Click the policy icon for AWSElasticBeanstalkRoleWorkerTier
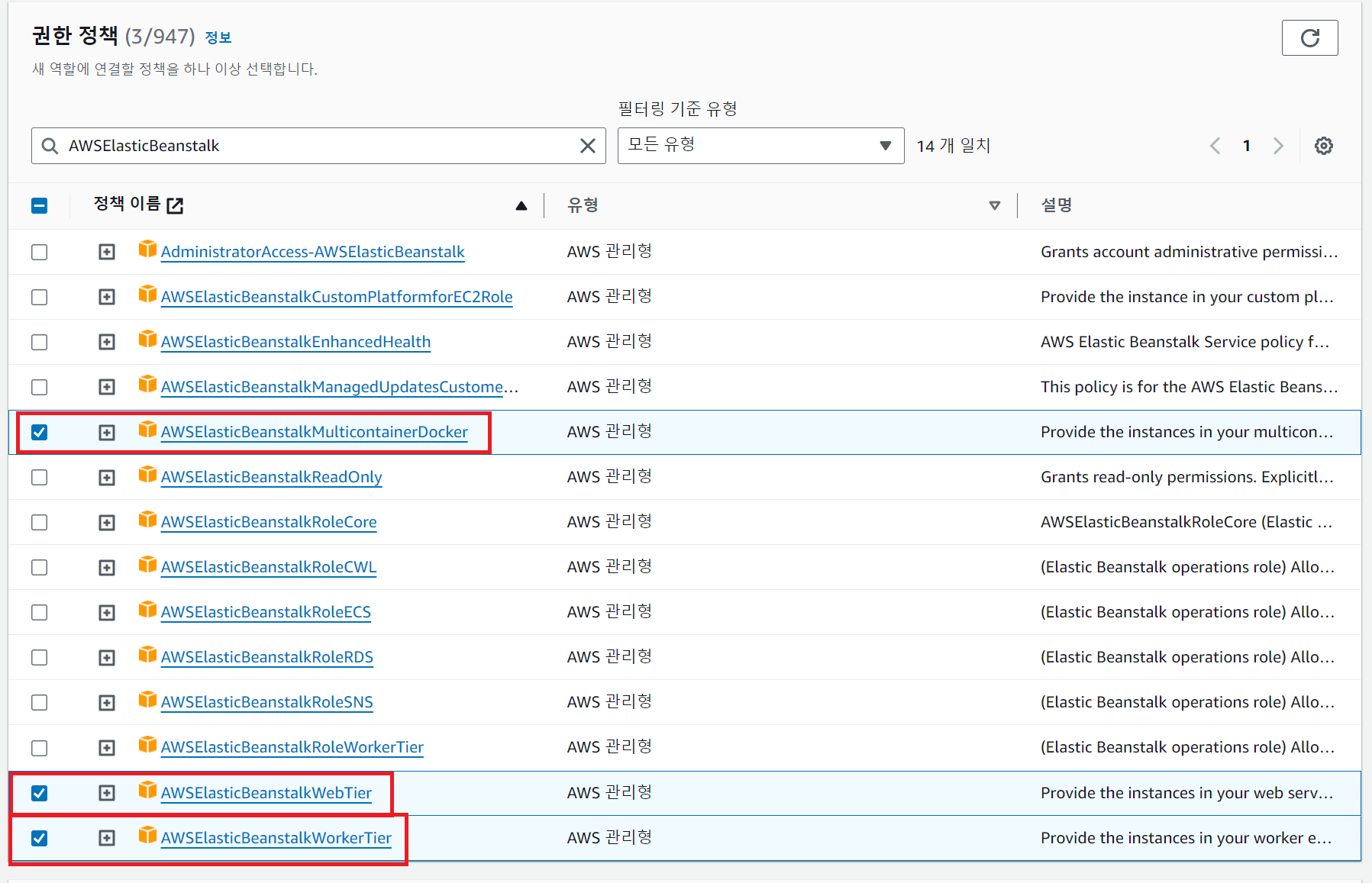The width and height of the screenshot is (1372, 883). click(x=147, y=746)
